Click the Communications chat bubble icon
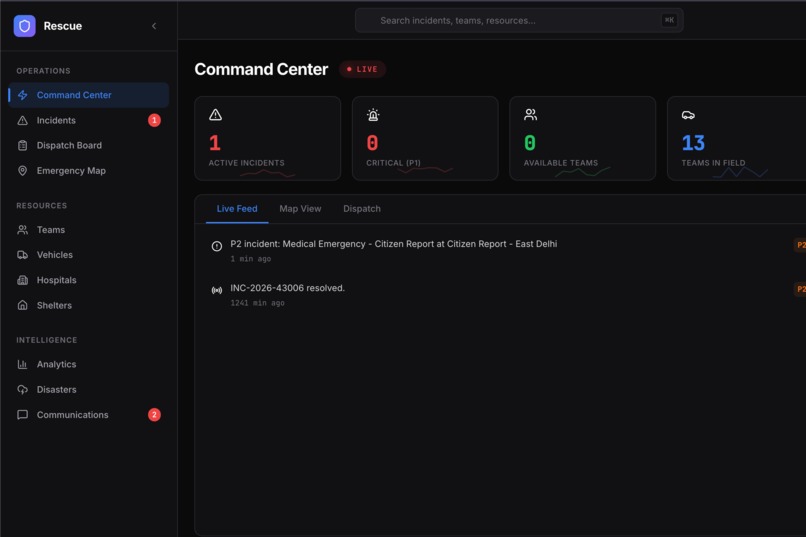 [23, 415]
